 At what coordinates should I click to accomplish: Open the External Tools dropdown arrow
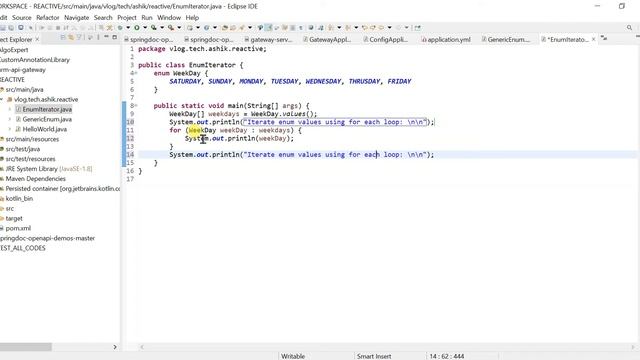click(179, 28)
